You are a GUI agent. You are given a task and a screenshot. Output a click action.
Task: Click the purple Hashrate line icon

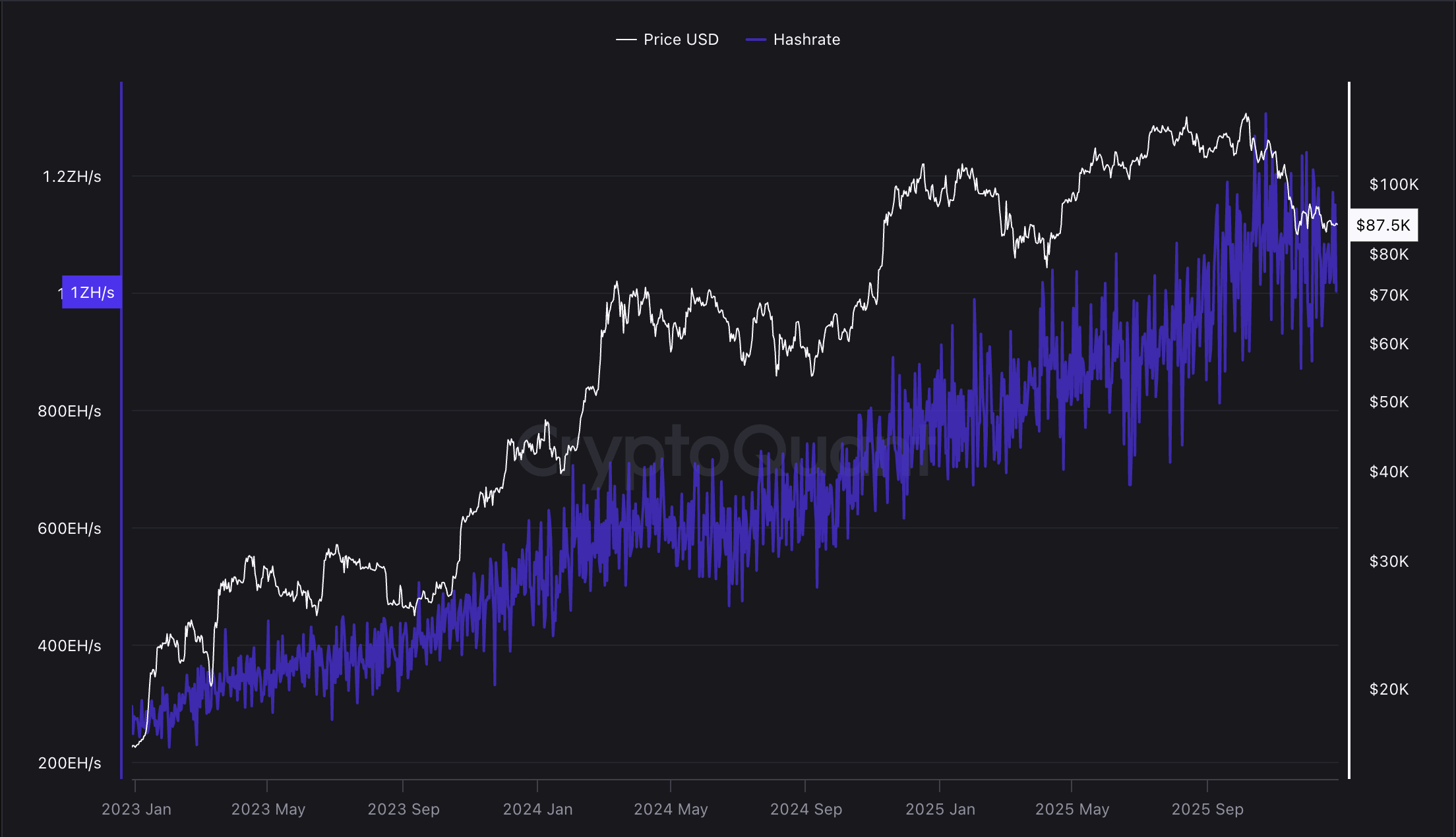click(x=757, y=39)
